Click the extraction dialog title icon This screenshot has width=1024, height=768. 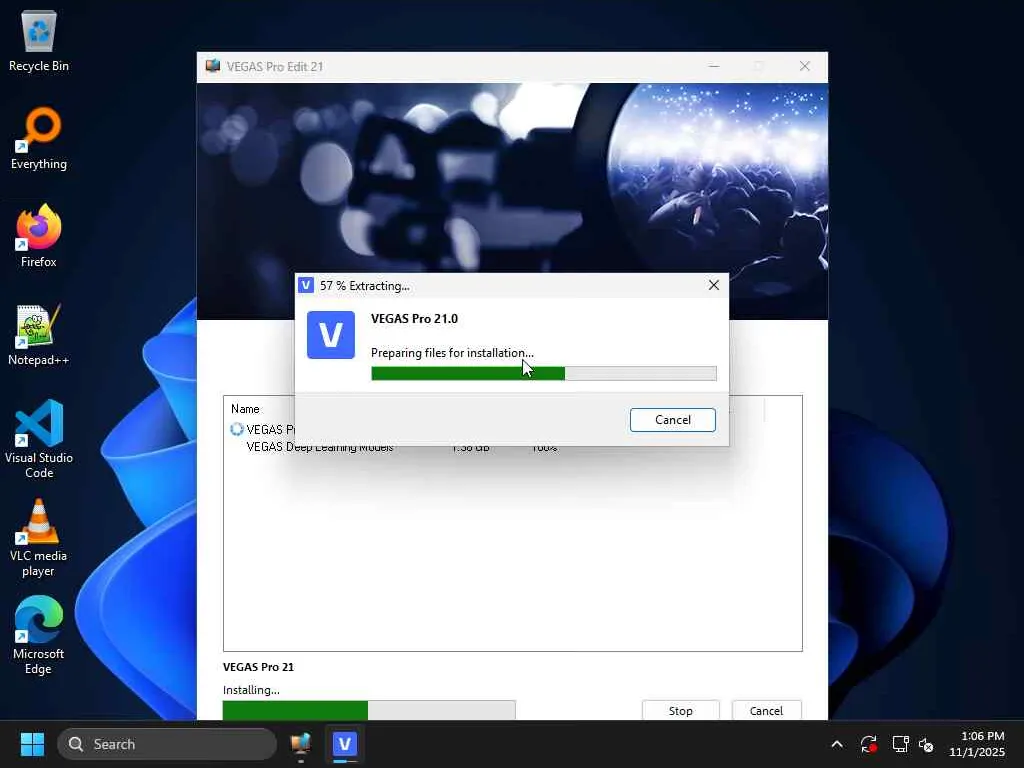pyautogui.click(x=306, y=285)
